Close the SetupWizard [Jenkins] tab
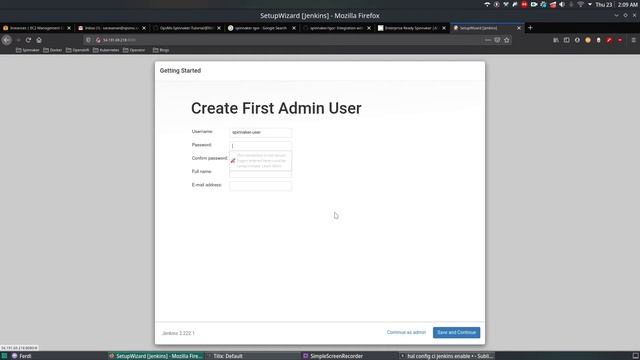 coord(519,28)
